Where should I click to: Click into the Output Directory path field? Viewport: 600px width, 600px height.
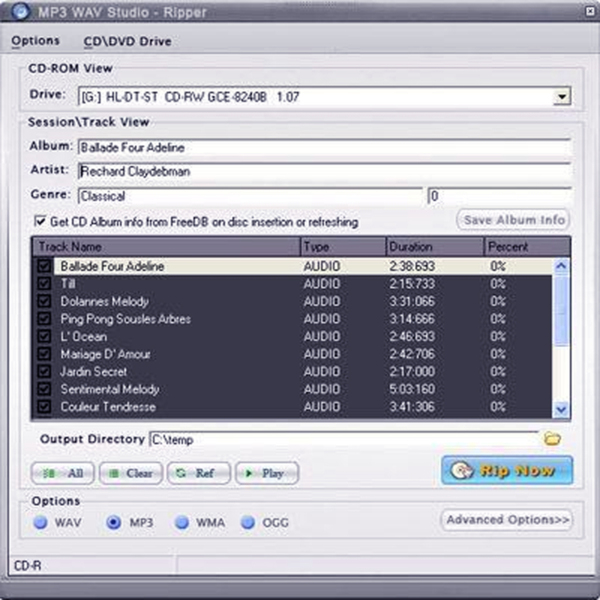[344, 439]
